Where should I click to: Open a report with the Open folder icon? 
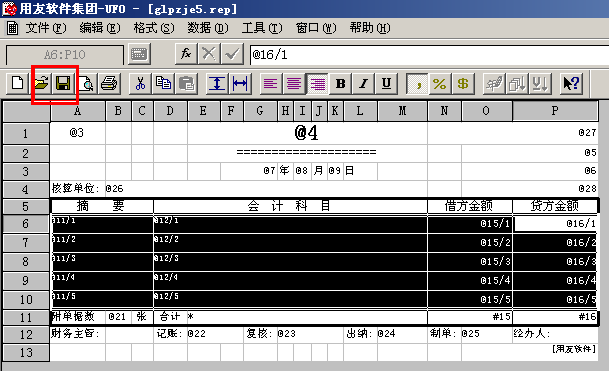[x=41, y=84]
